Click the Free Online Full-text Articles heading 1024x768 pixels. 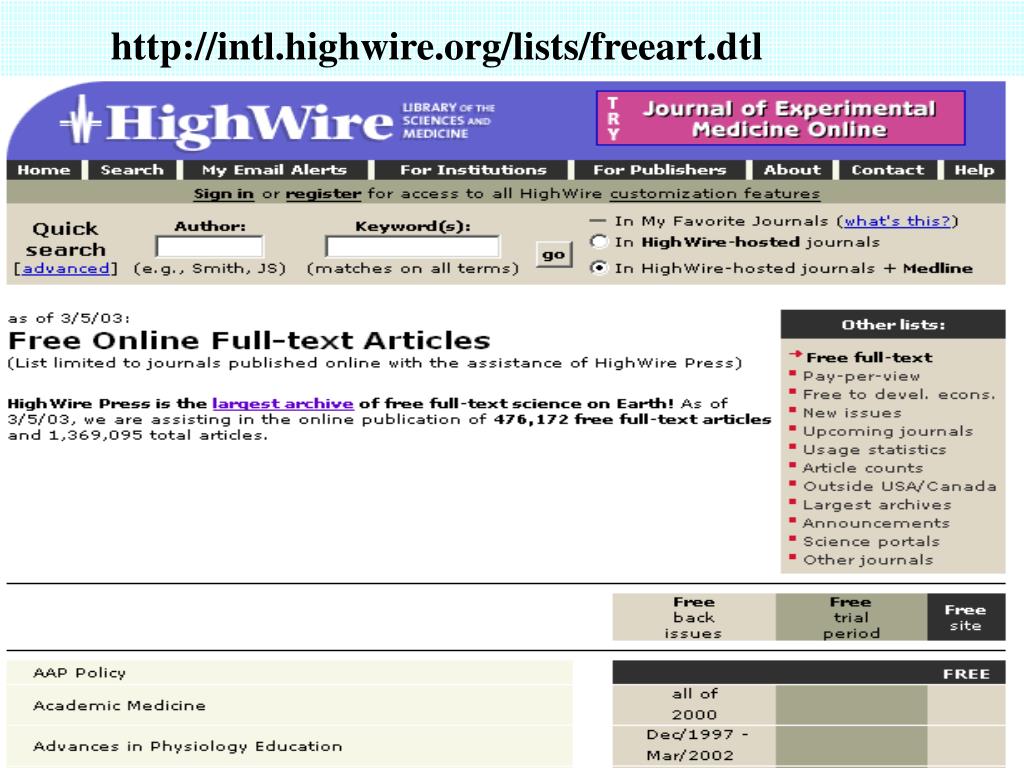click(249, 340)
